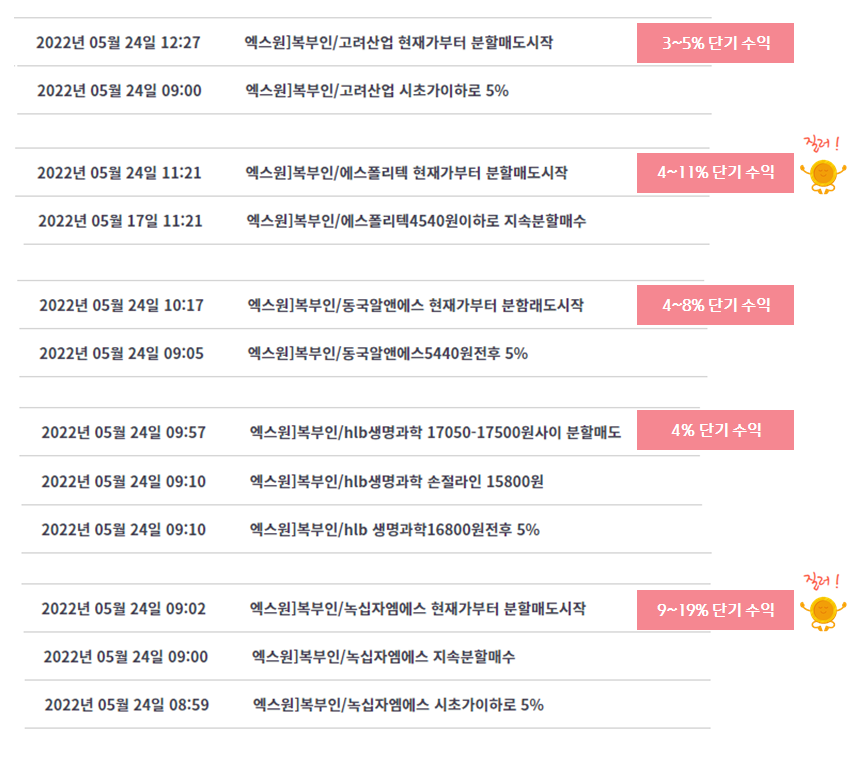Open the 고려산업 시초가이하로 5% entry

[377, 91]
